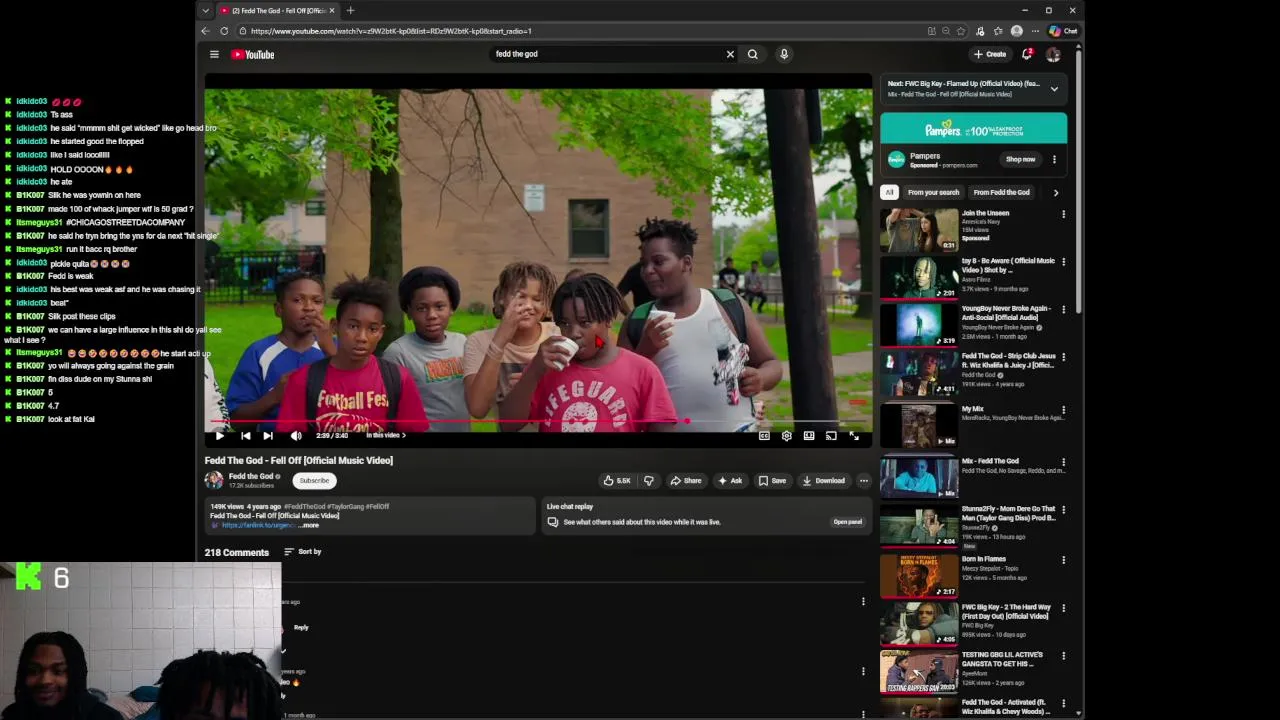Skip to previous video
This screenshot has width=1280, height=720.
click(x=246, y=436)
